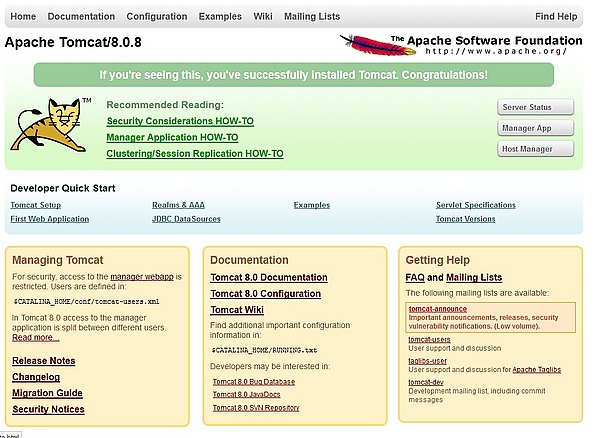Open the Manager App button
The image size is (600, 438).
[535, 128]
